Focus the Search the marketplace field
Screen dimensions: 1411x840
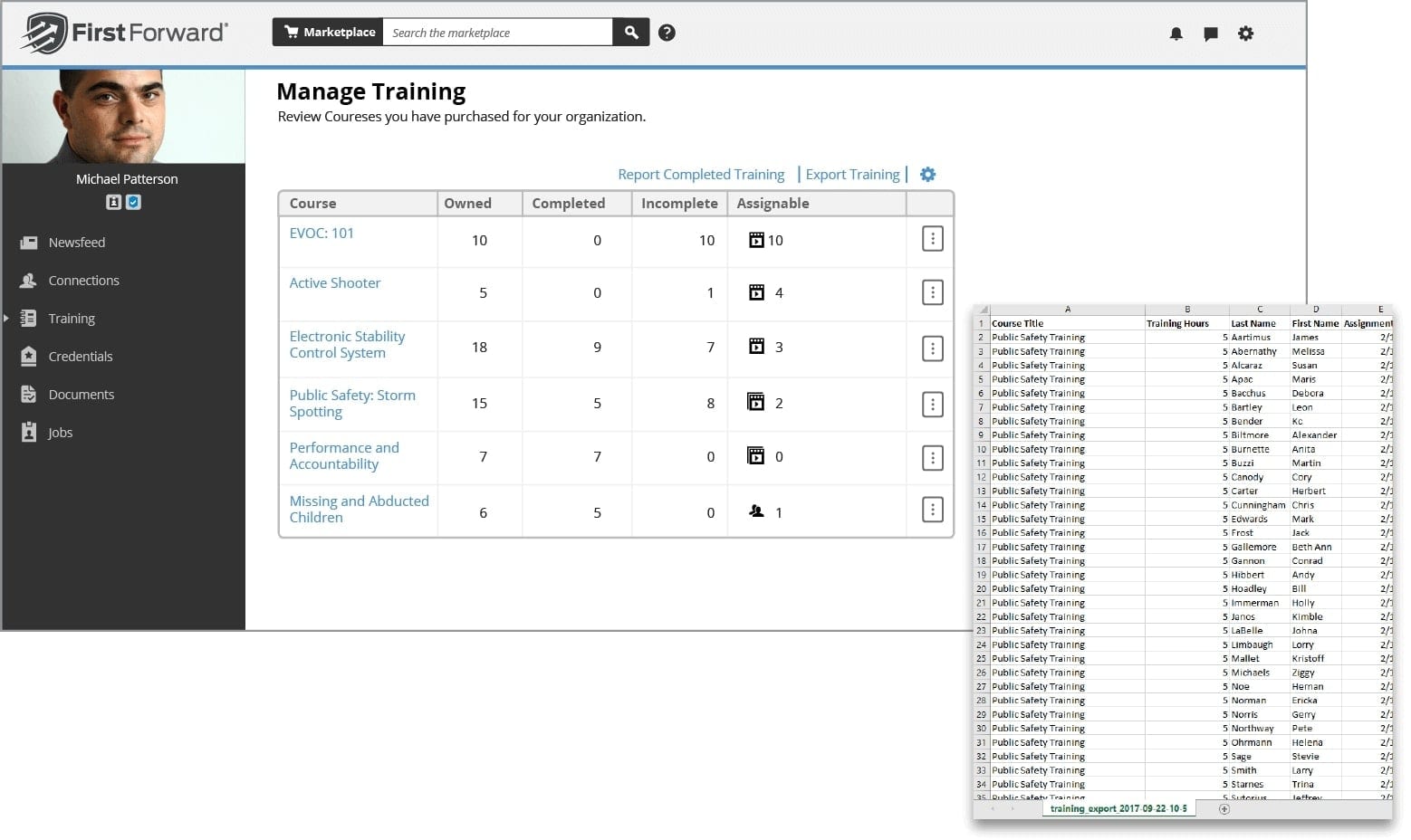tap(496, 33)
